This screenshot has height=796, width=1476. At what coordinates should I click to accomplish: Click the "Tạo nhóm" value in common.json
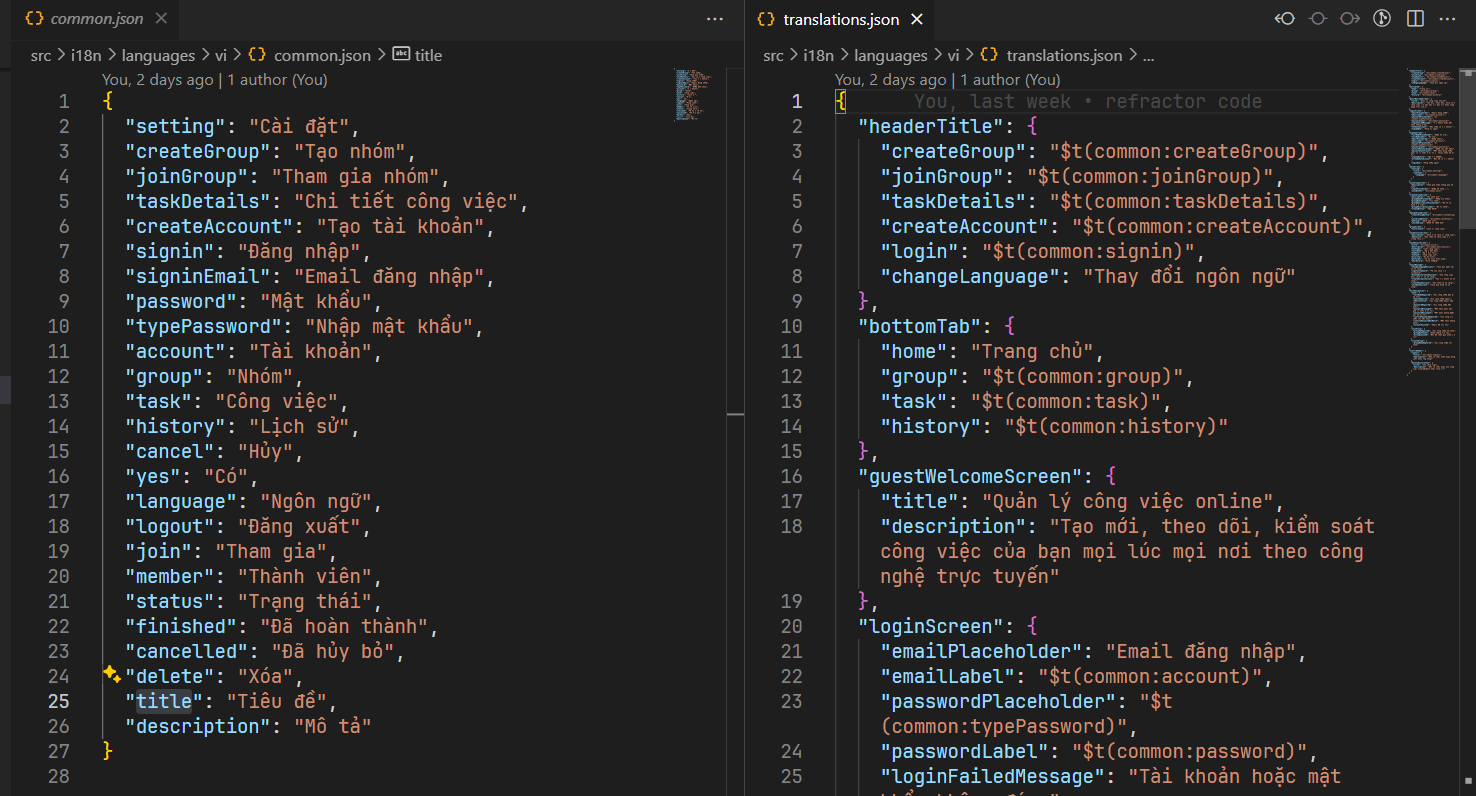[x=348, y=151]
